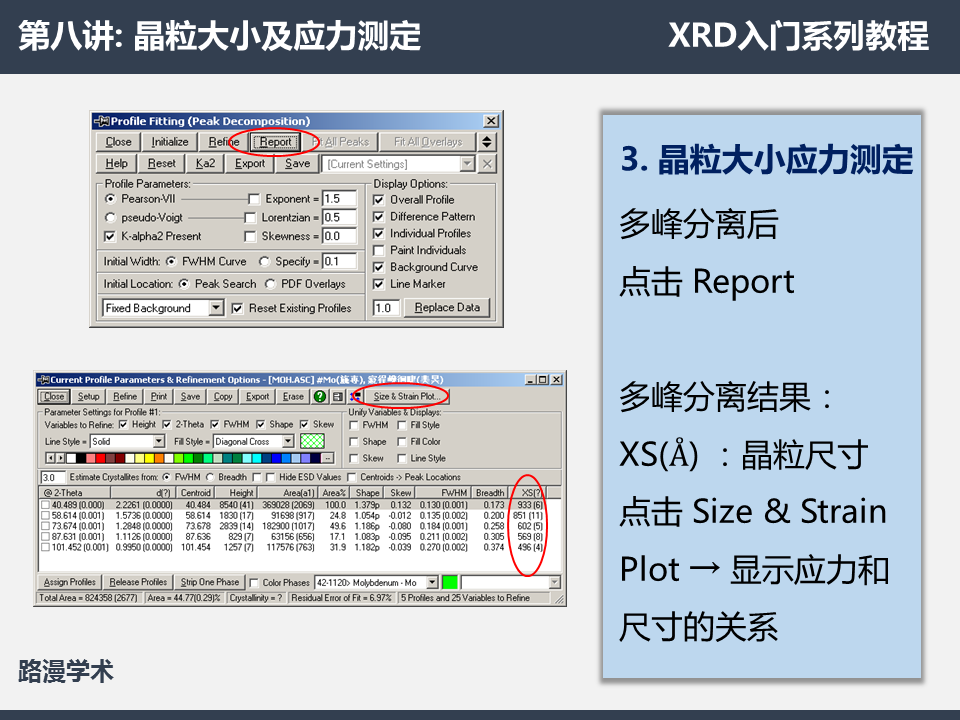
Task: Click the '101.452 (0.001)' row text
Action: pyautogui.click(x=80, y=547)
